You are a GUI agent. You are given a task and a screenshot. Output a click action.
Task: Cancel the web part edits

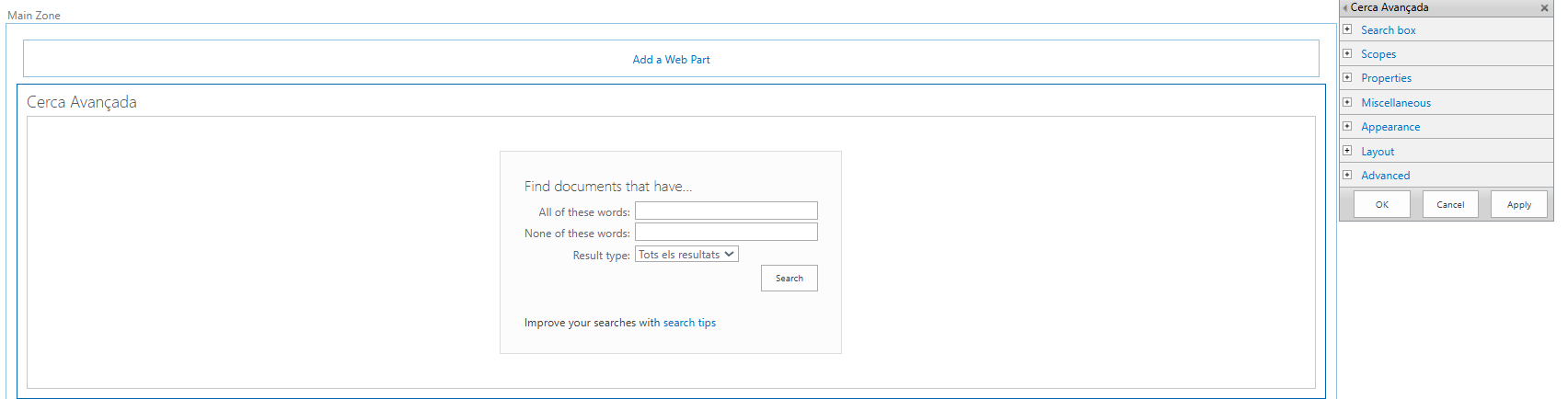click(1450, 204)
